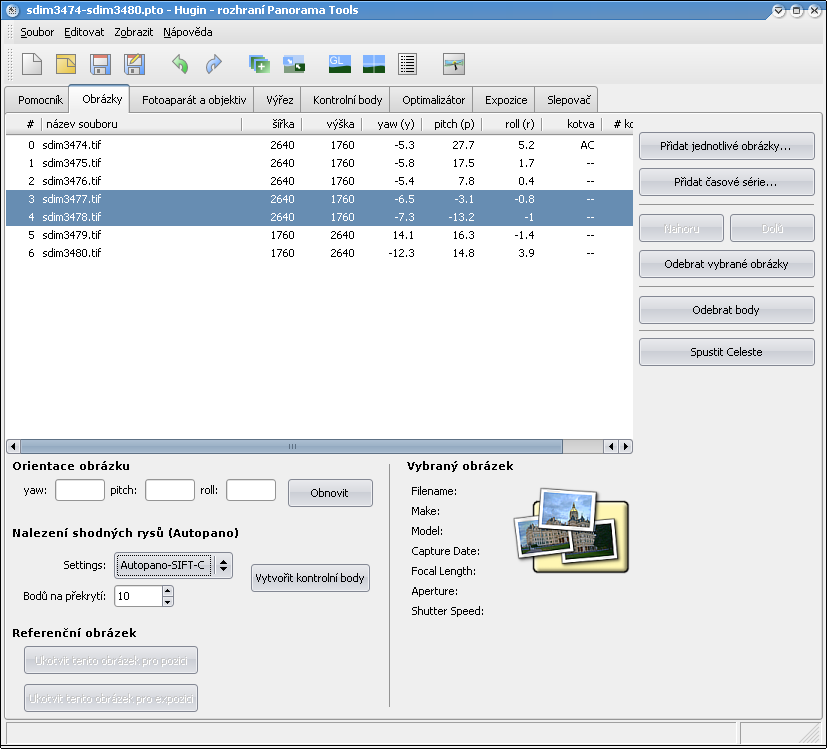Image resolution: width=827 pixels, height=749 pixels.
Task: Save project using the floppy disk icon
Action: pos(100,65)
